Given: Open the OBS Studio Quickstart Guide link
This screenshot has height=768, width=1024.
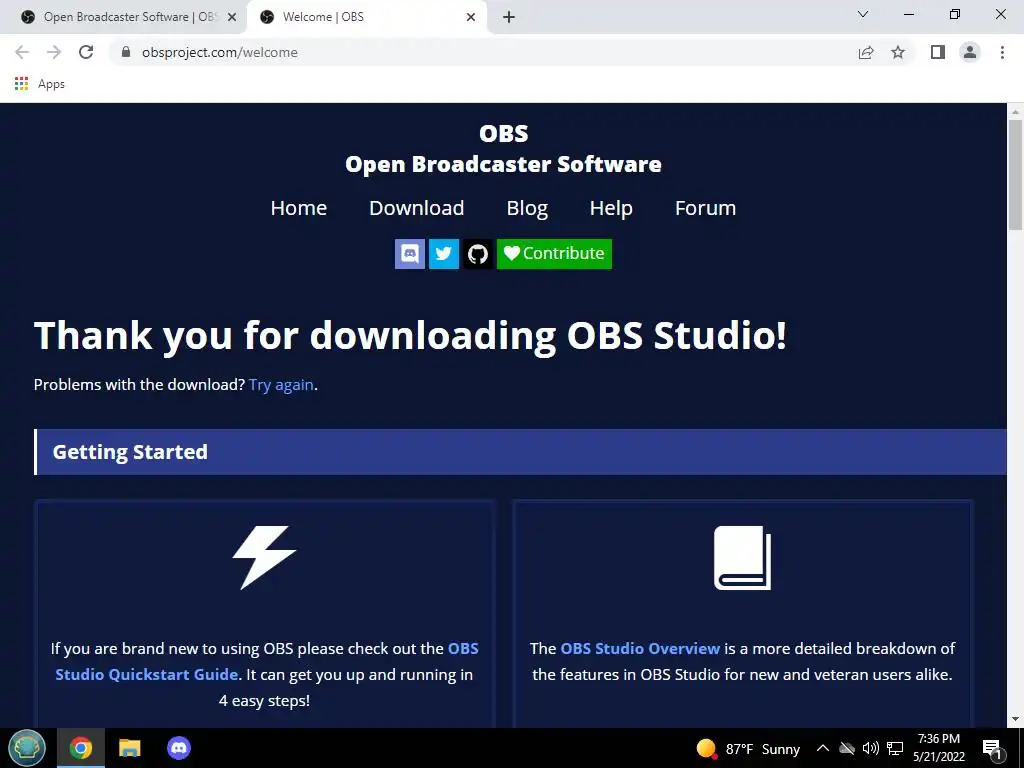Looking at the screenshot, I should (x=266, y=662).
